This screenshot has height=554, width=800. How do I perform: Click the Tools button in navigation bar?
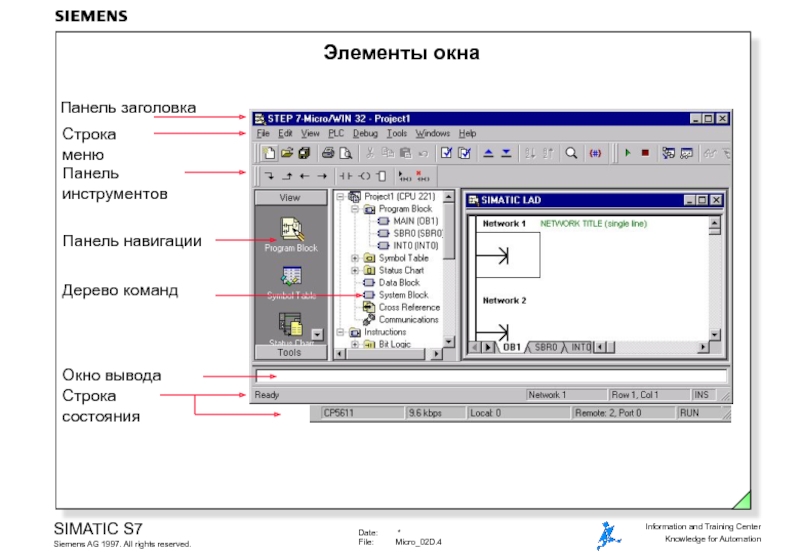pyautogui.click(x=289, y=352)
